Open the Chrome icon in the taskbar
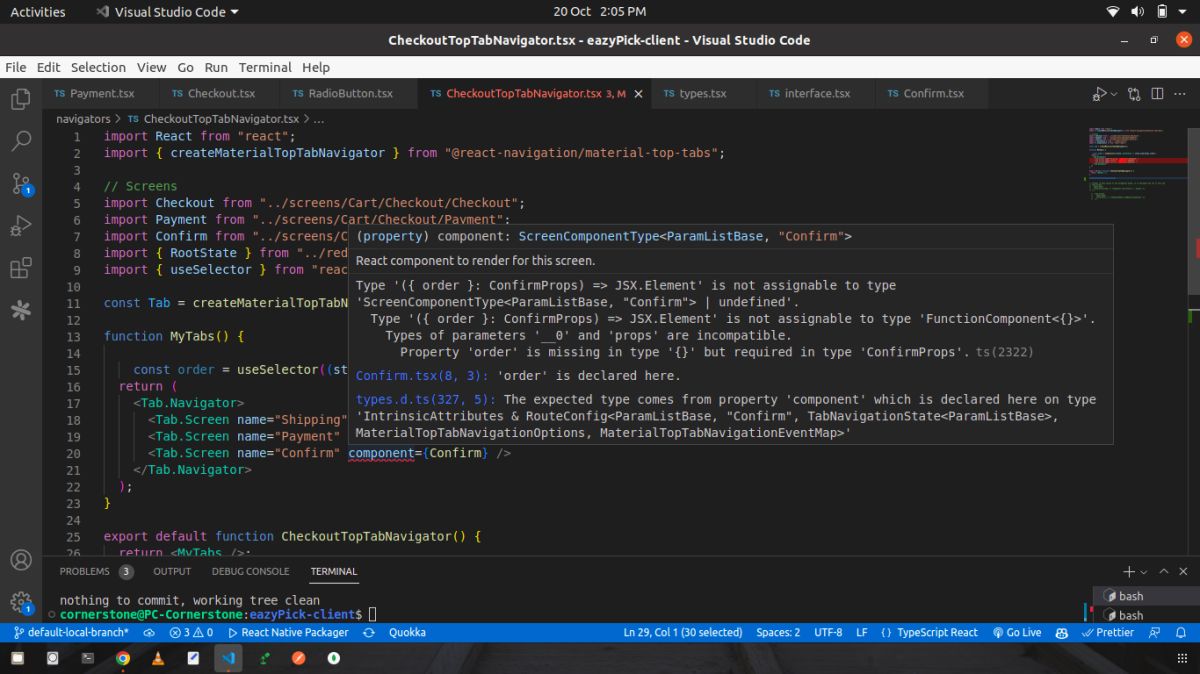Screen dimensions: 1200x674 tap(122, 658)
